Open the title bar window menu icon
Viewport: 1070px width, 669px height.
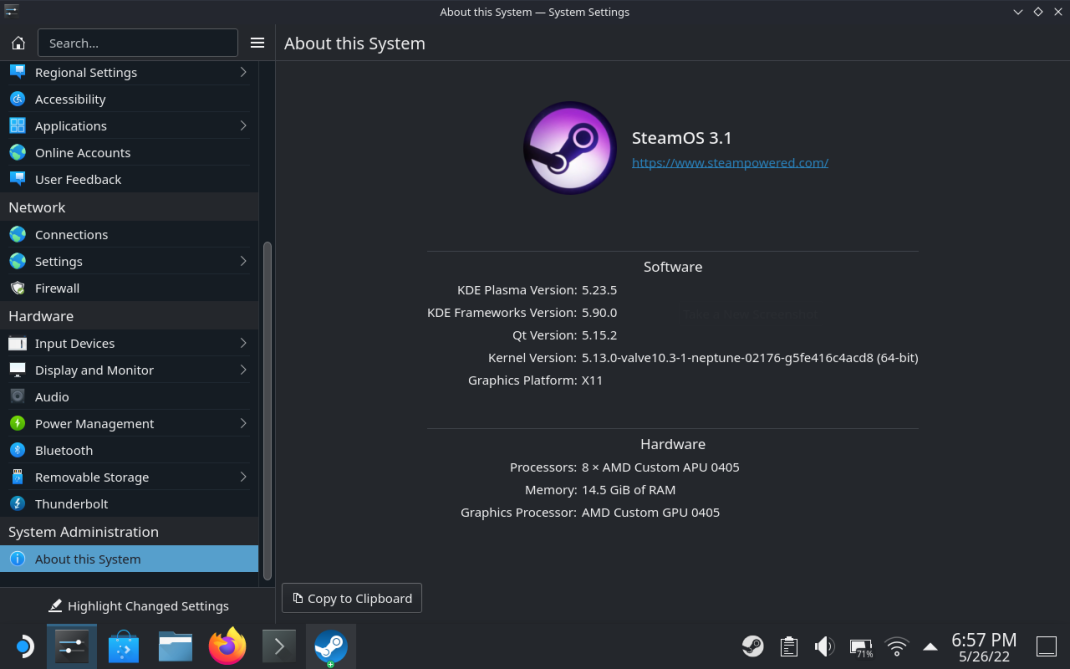click(11, 10)
